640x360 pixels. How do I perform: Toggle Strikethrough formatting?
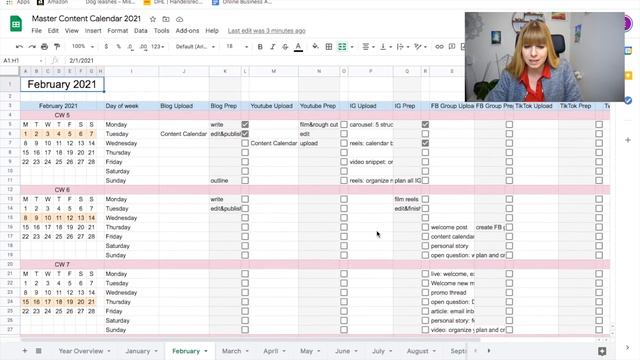tap(285, 47)
